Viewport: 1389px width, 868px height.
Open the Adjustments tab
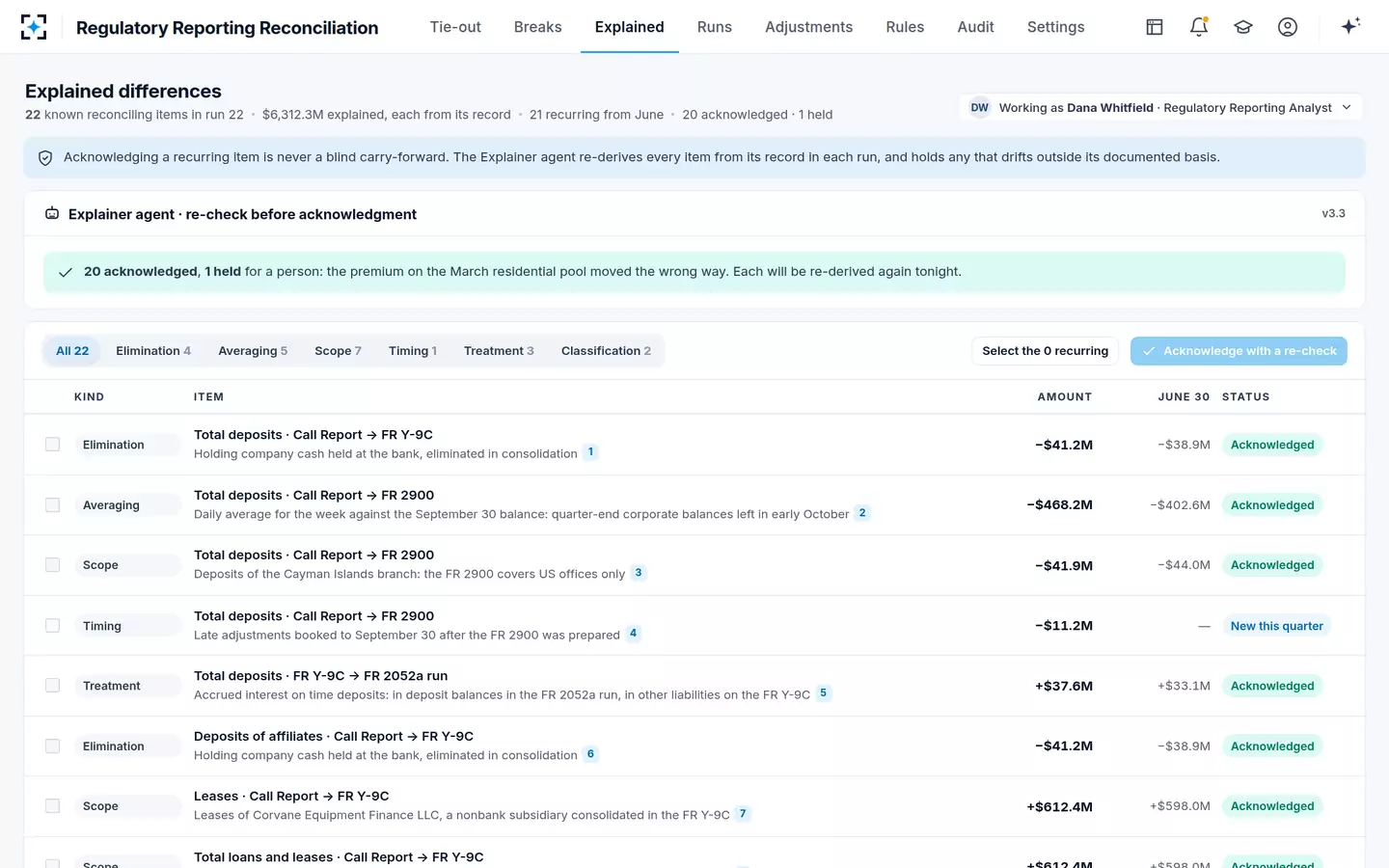click(x=808, y=27)
